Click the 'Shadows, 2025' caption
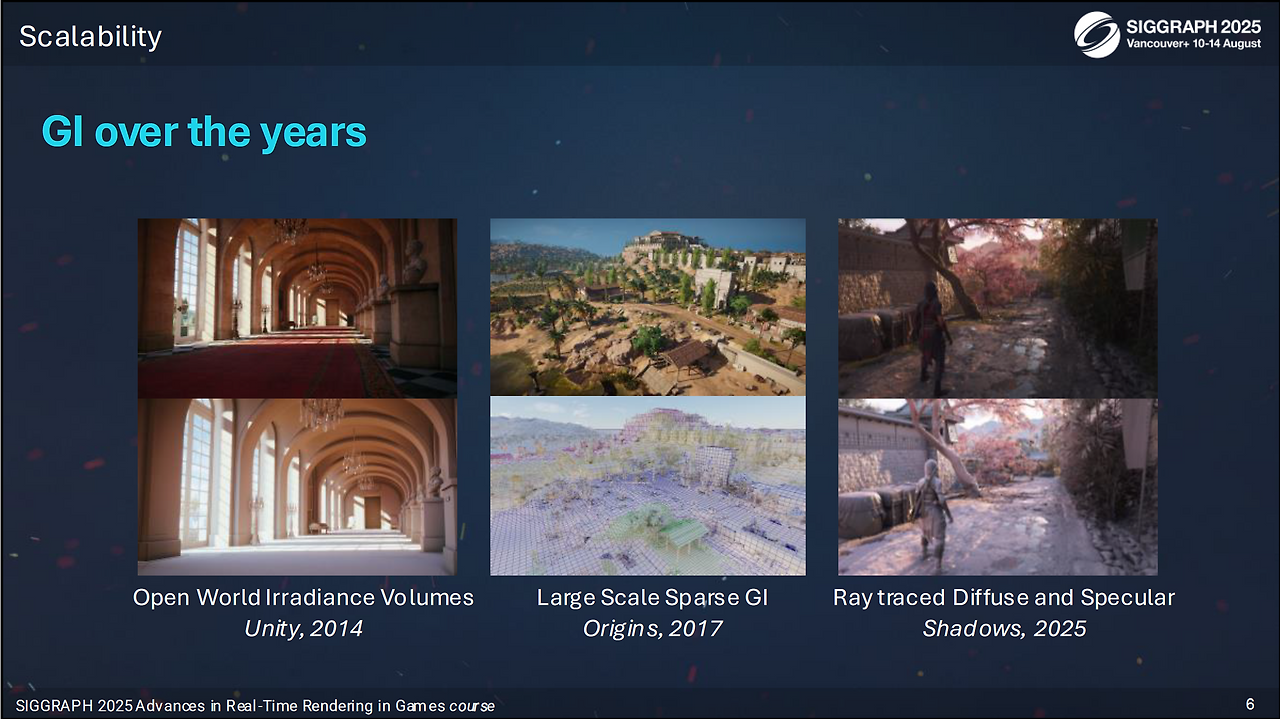The height and width of the screenshot is (719, 1280). coord(1004,629)
